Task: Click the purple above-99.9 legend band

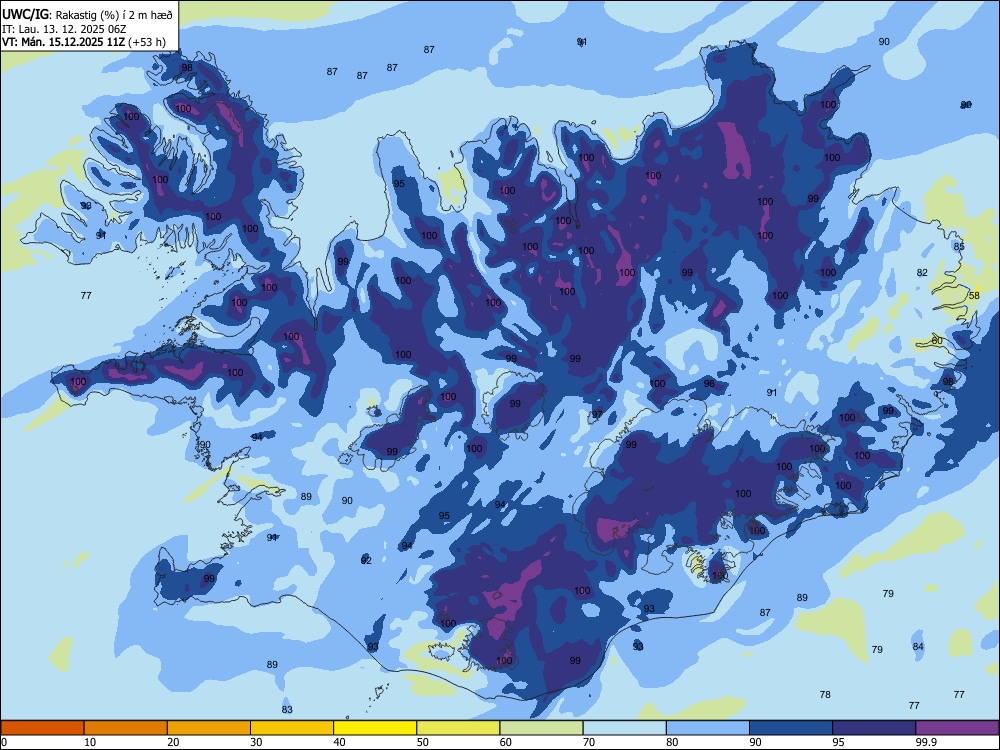Action: coord(957,728)
